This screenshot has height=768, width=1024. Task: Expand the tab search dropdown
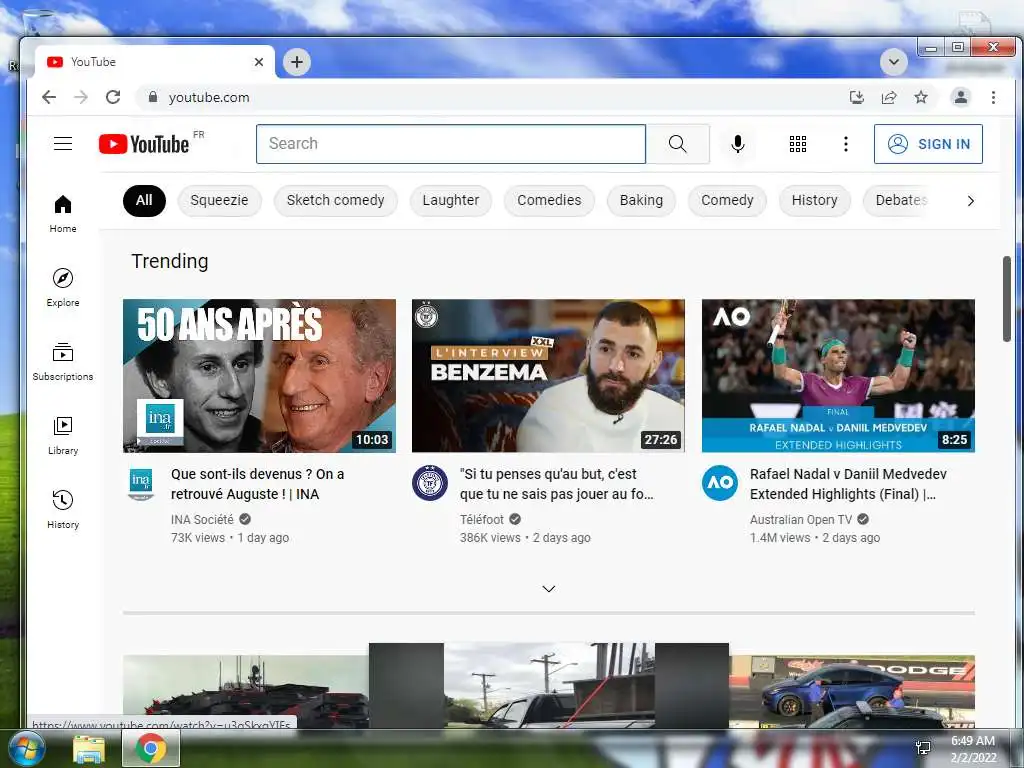[893, 62]
